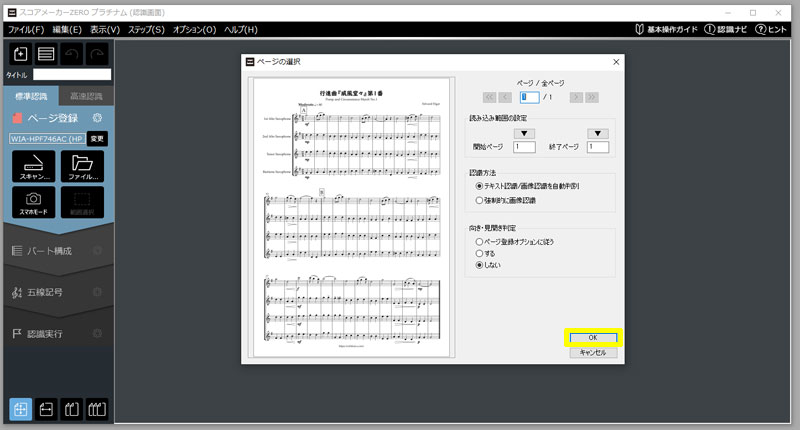Close the ページの選択 dialog

(616, 62)
